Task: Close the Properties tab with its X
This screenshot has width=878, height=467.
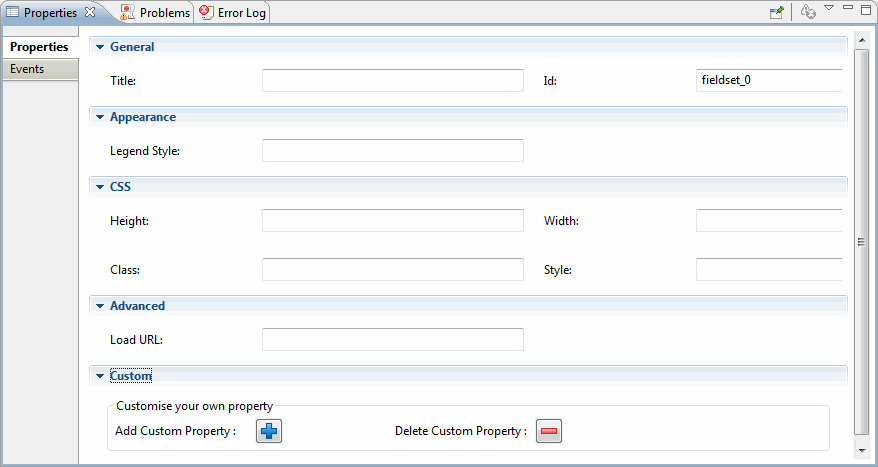Action: pos(90,12)
